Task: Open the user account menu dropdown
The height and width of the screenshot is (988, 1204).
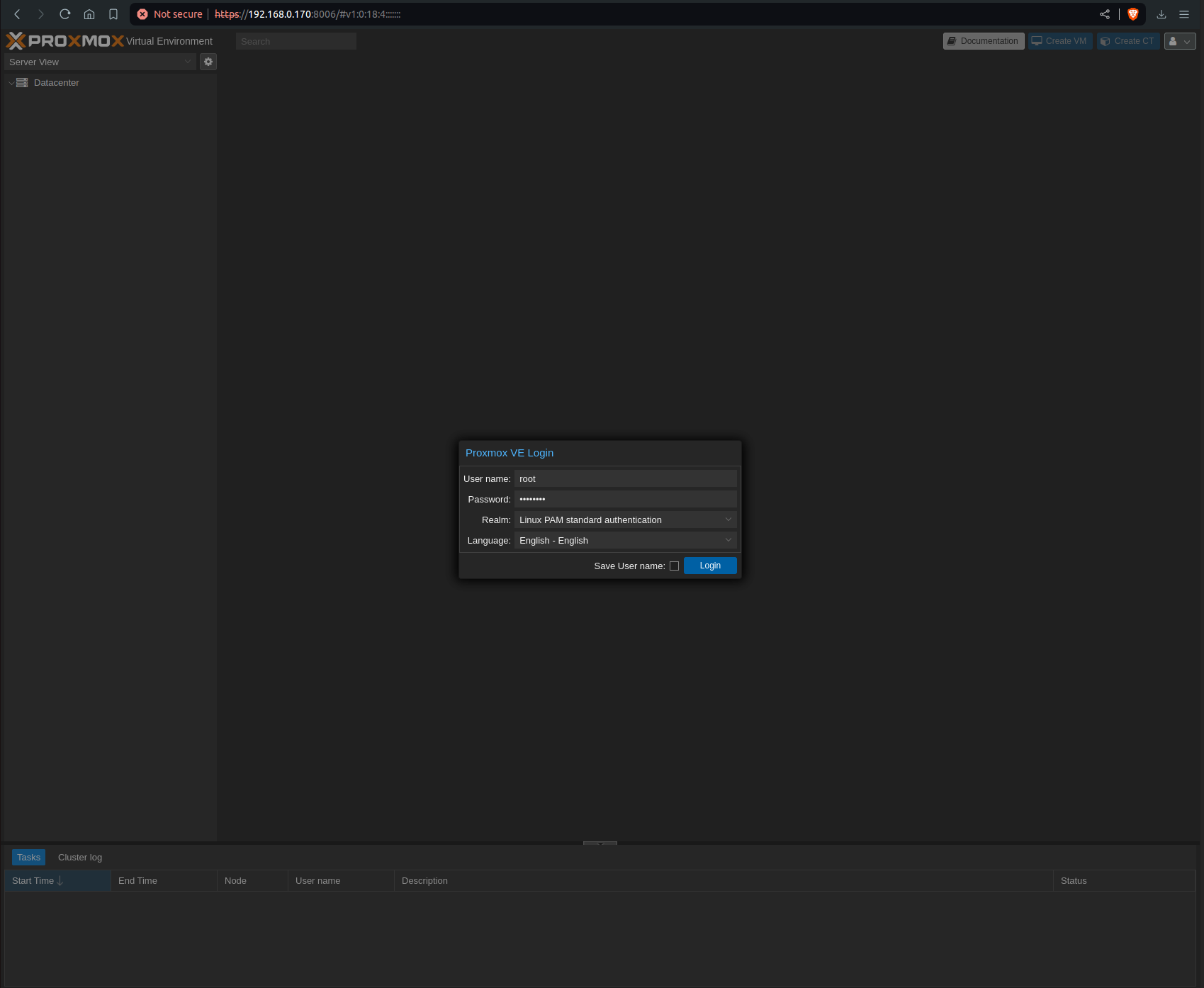Action: click(1180, 41)
